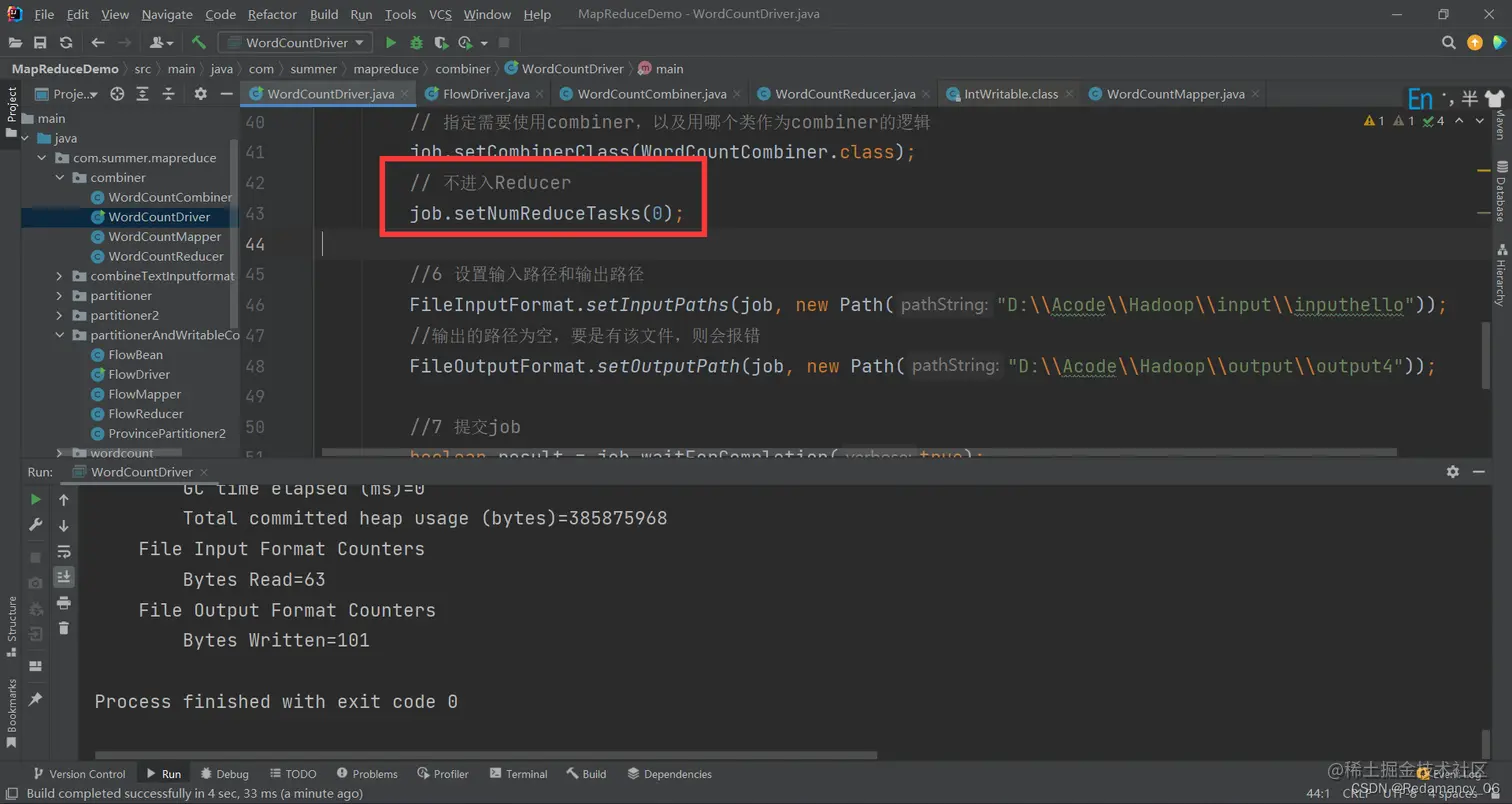This screenshot has width=1512, height=804.
Task: Click the Run with Coverage shield icon
Action: (441, 43)
